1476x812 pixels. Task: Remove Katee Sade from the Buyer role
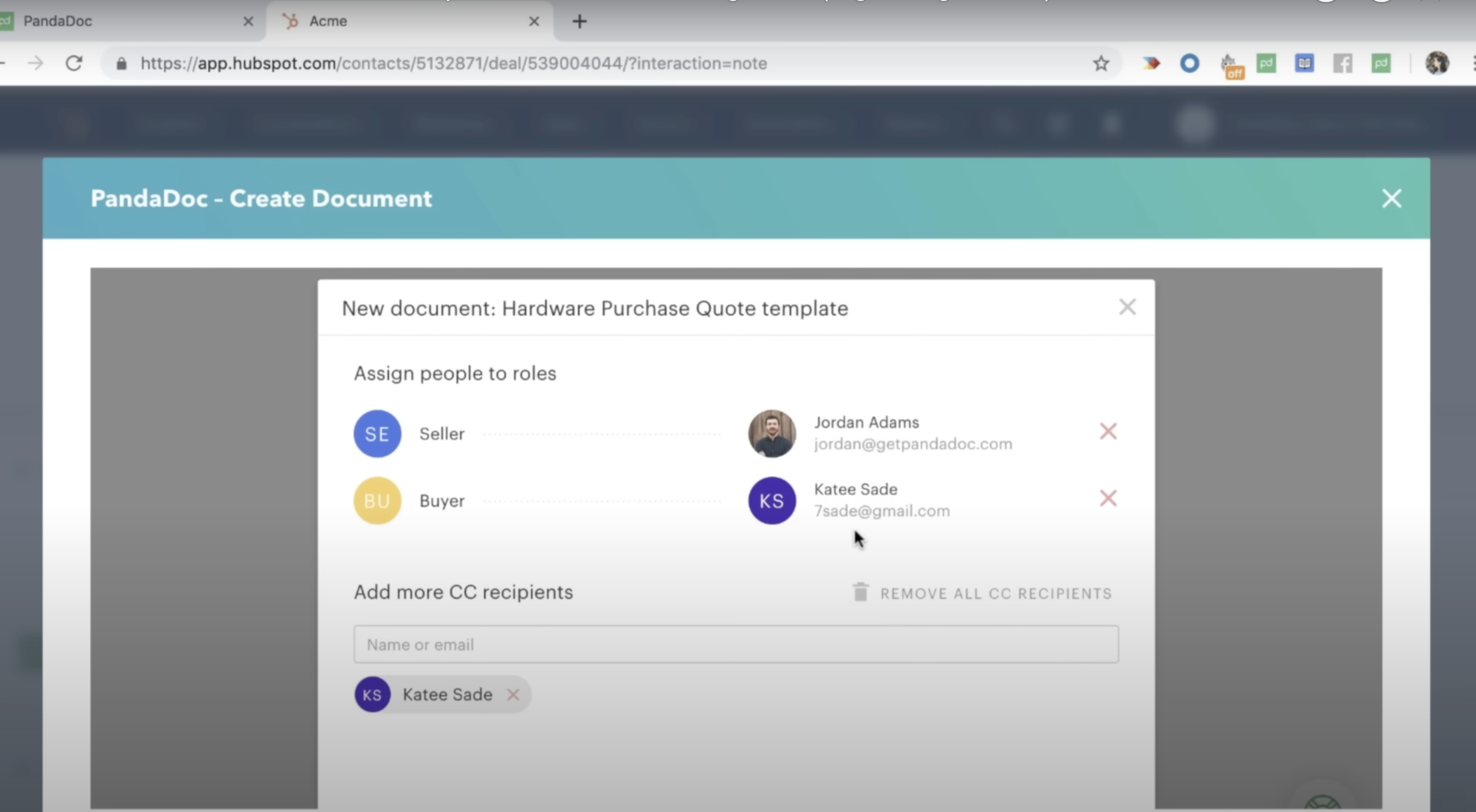coord(1108,498)
